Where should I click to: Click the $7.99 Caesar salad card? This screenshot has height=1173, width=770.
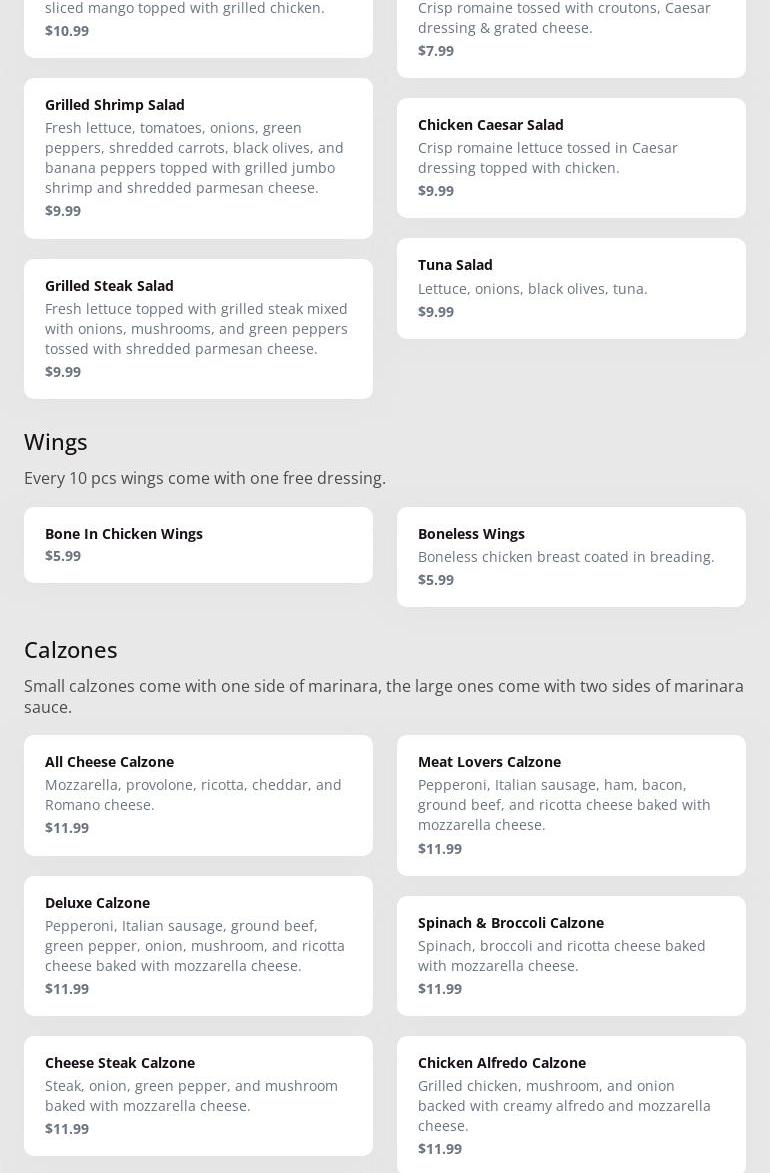(571, 37)
